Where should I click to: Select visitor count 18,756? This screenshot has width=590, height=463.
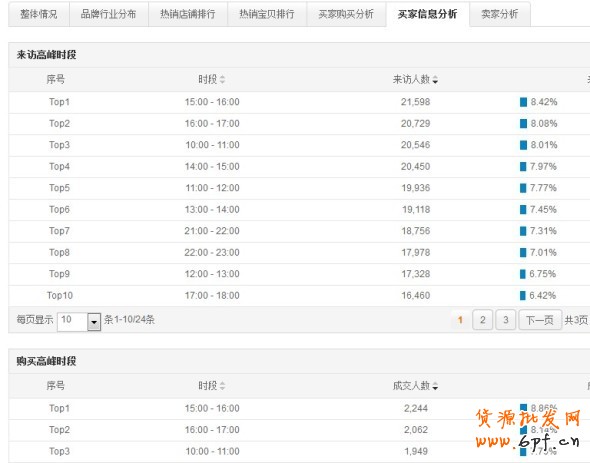pyautogui.click(x=415, y=231)
